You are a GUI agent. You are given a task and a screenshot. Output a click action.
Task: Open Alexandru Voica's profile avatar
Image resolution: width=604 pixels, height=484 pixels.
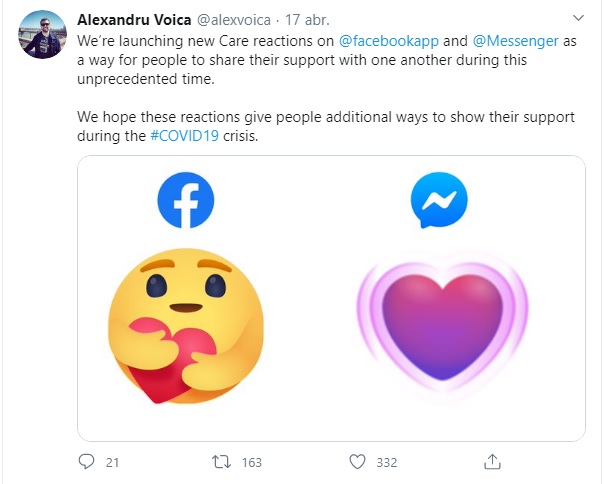coord(39,36)
